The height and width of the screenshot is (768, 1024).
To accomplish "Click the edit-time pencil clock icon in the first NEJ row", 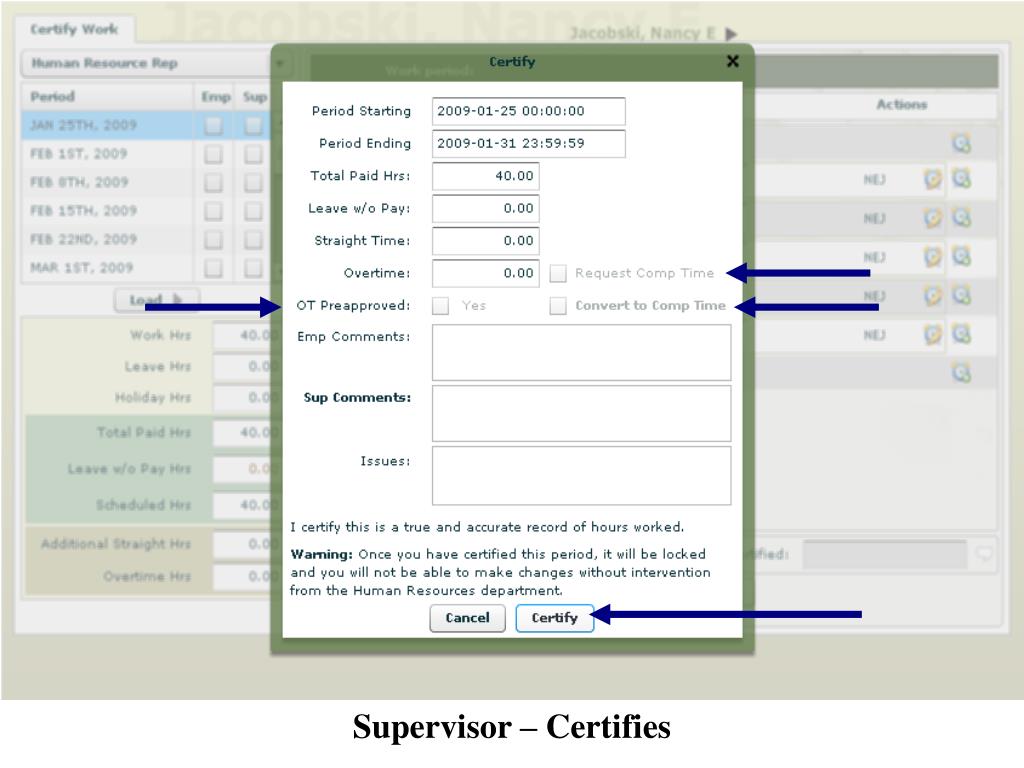I will [x=933, y=178].
